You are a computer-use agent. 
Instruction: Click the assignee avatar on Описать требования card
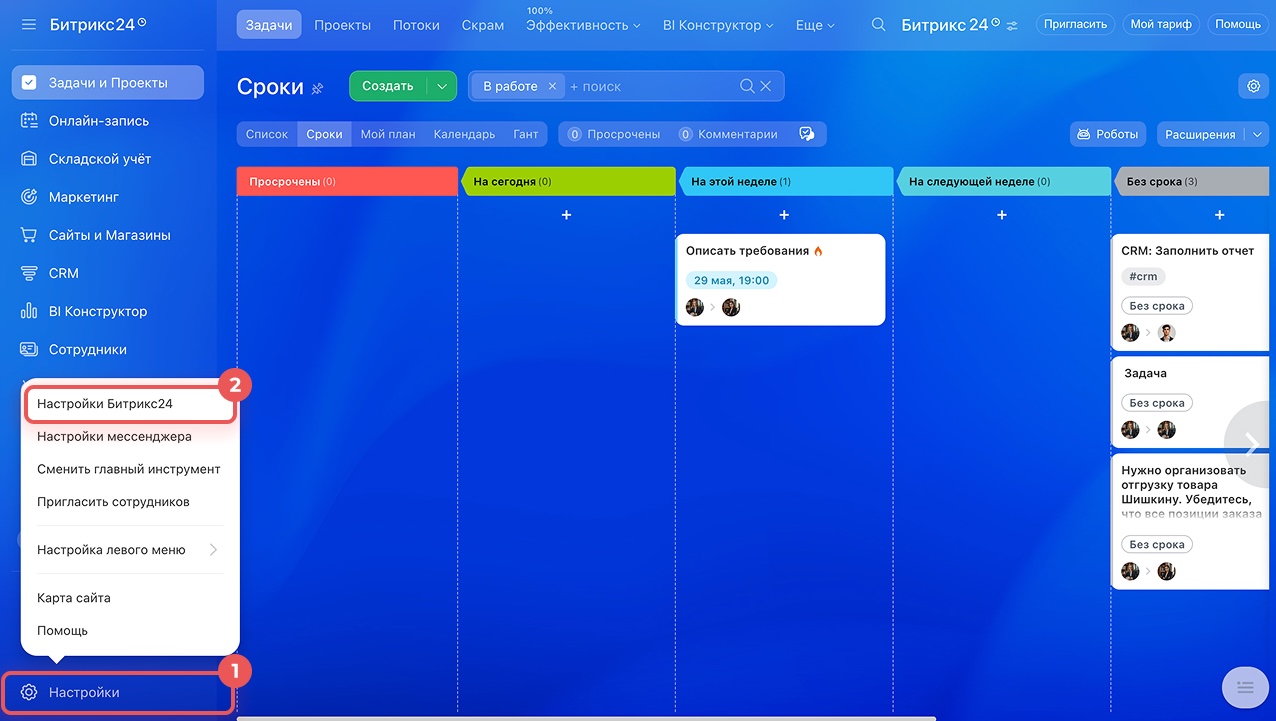pos(731,307)
